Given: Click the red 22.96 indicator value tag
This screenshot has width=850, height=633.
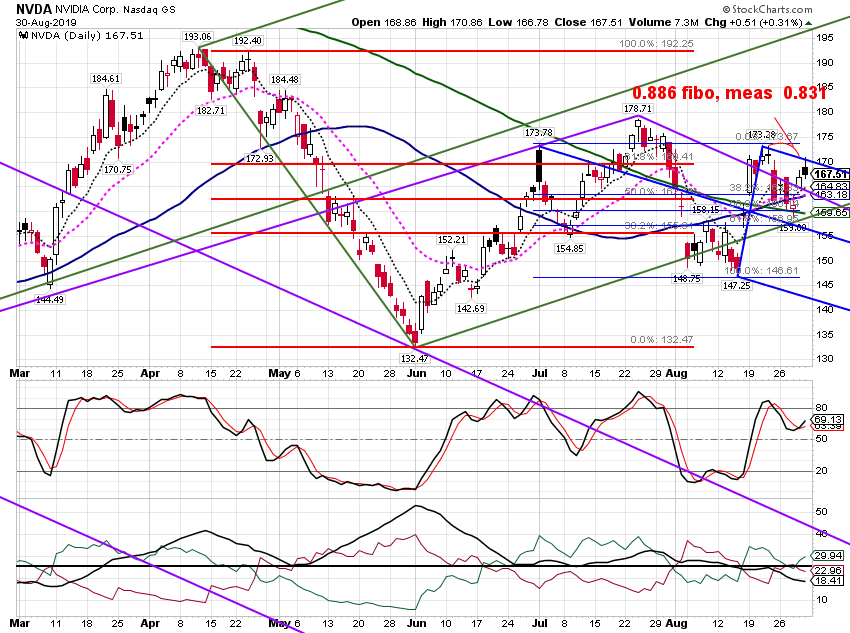Looking at the screenshot, I should coord(828,570).
